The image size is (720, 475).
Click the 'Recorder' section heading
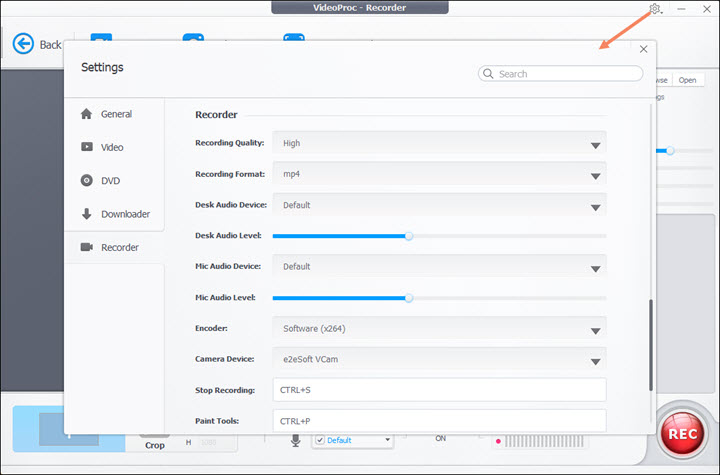(216, 114)
